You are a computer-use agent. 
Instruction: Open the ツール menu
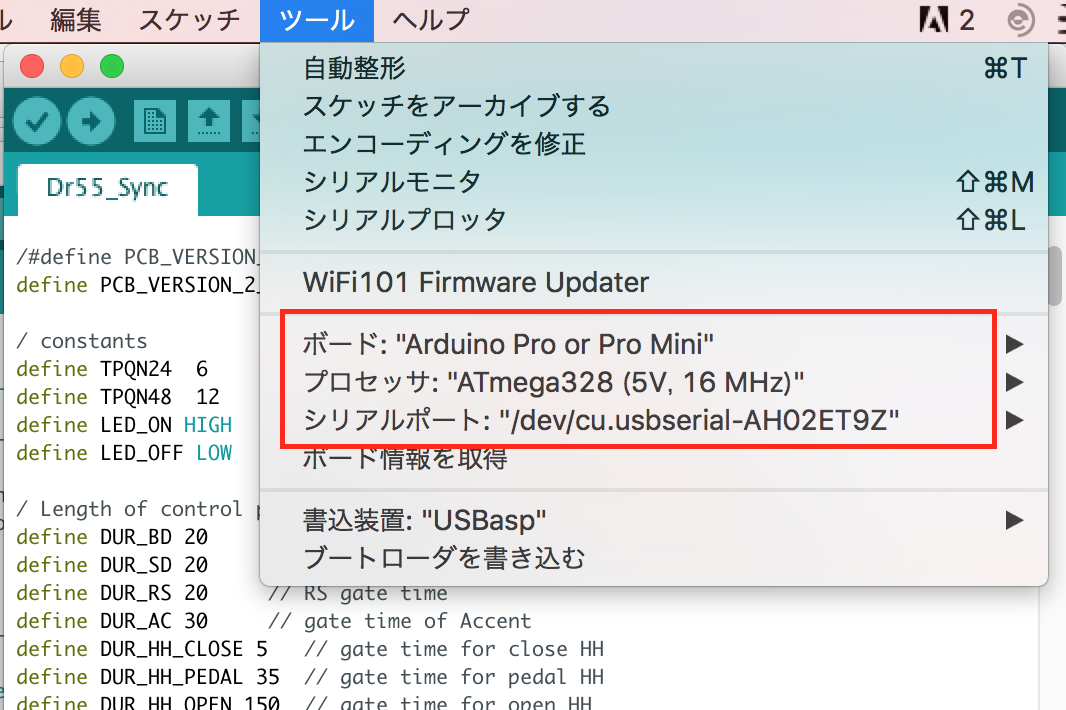point(317,20)
